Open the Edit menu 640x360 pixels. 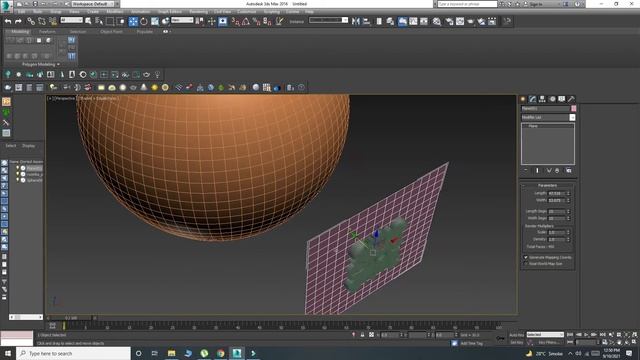pos(22,12)
